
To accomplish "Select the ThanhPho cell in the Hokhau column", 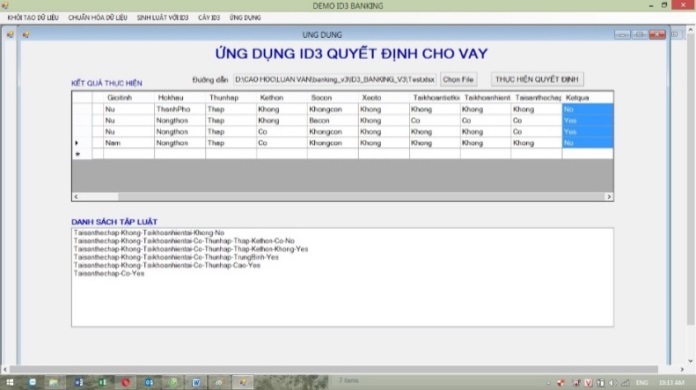I will click(x=180, y=109).
